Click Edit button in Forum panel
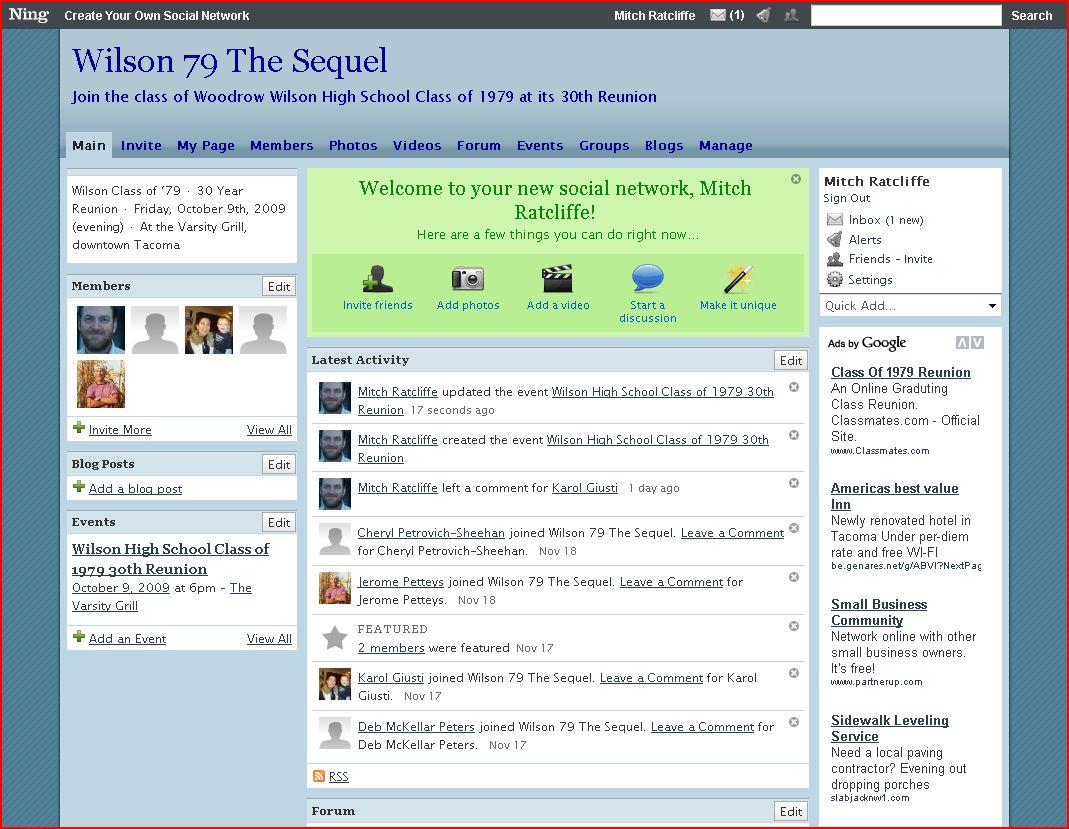The height and width of the screenshot is (829, 1069). 791,811
